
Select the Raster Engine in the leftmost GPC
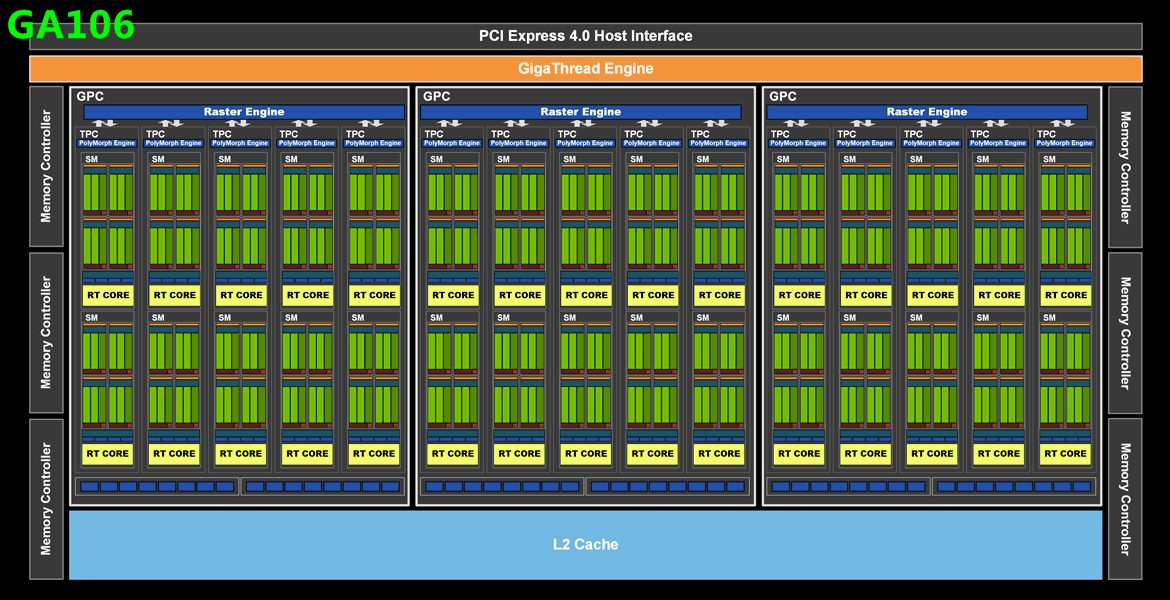243,112
